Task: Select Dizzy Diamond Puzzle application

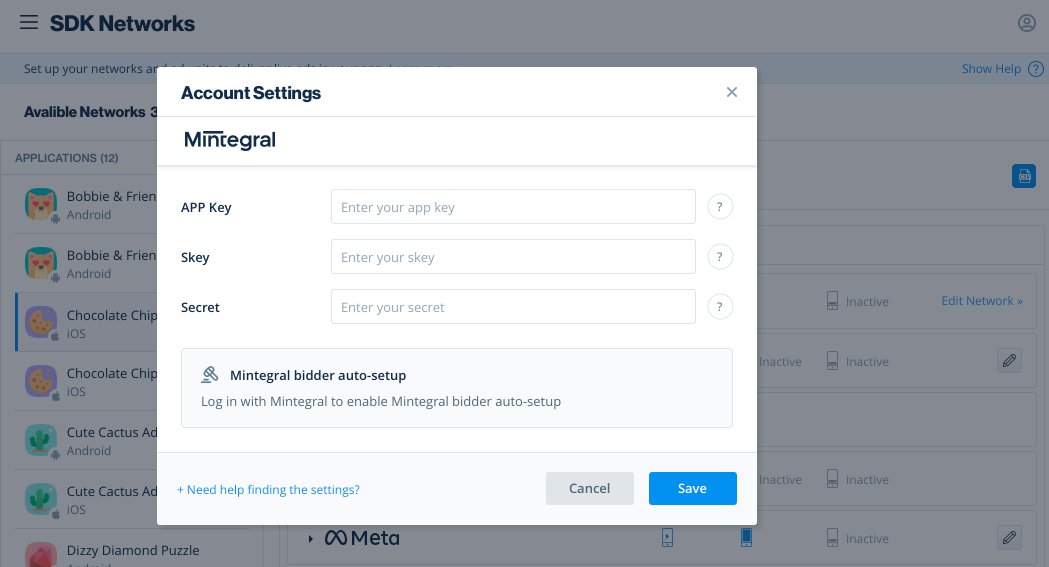Action: click(132, 550)
